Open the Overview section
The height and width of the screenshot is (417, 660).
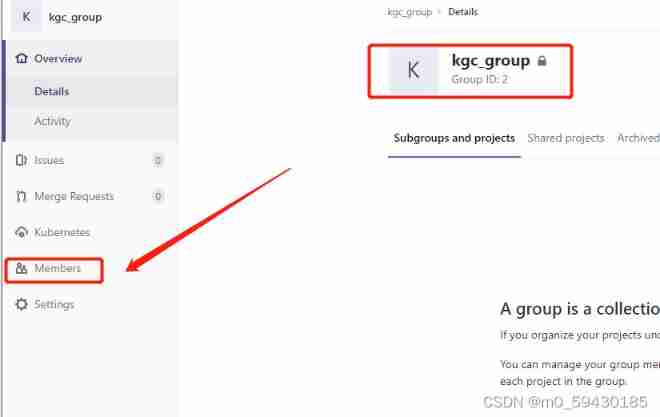[x=58, y=58]
